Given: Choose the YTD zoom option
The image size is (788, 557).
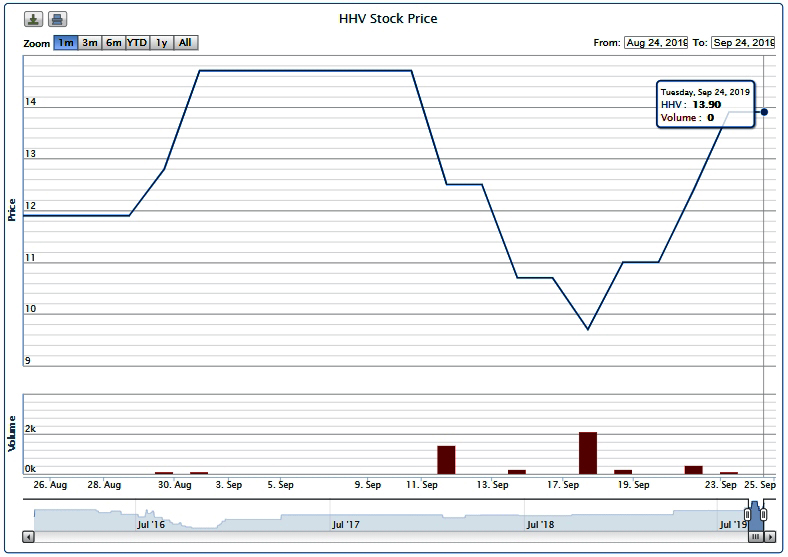Looking at the screenshot, I should click(138, 43).
